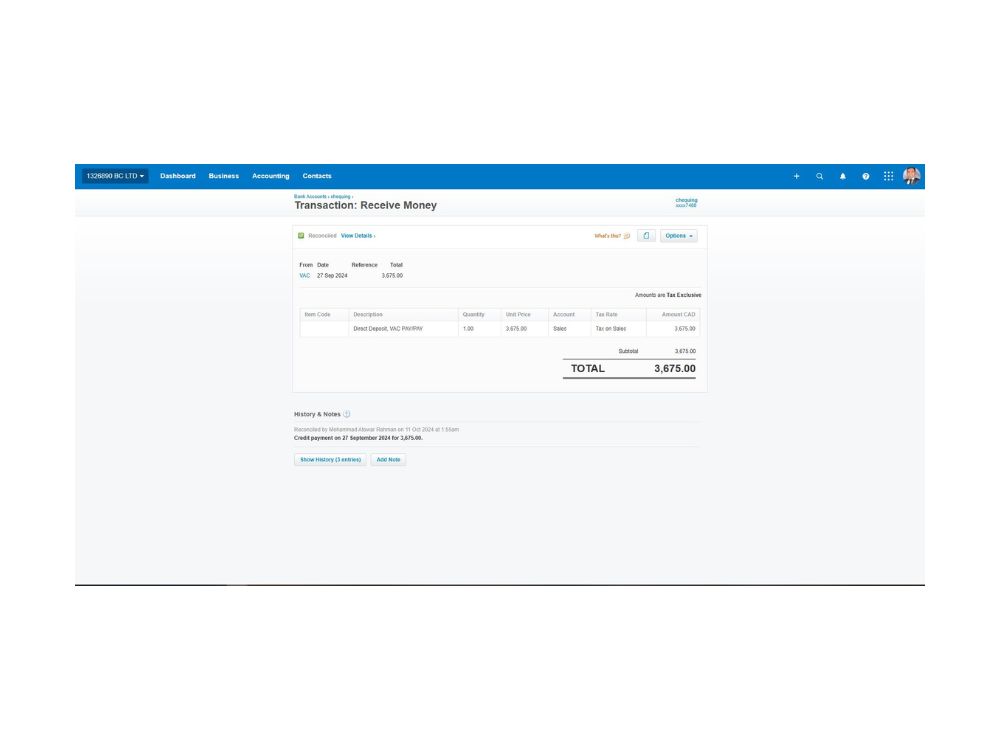Open the VAC contact link
This screenshot has width=1000, height=750.
pos(304,276)
